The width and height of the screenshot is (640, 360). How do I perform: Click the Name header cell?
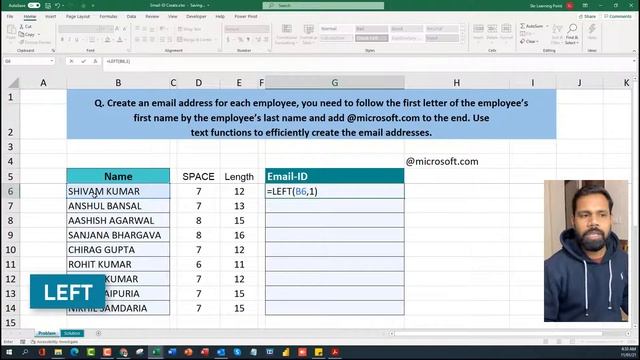click(x=118, y=176)
